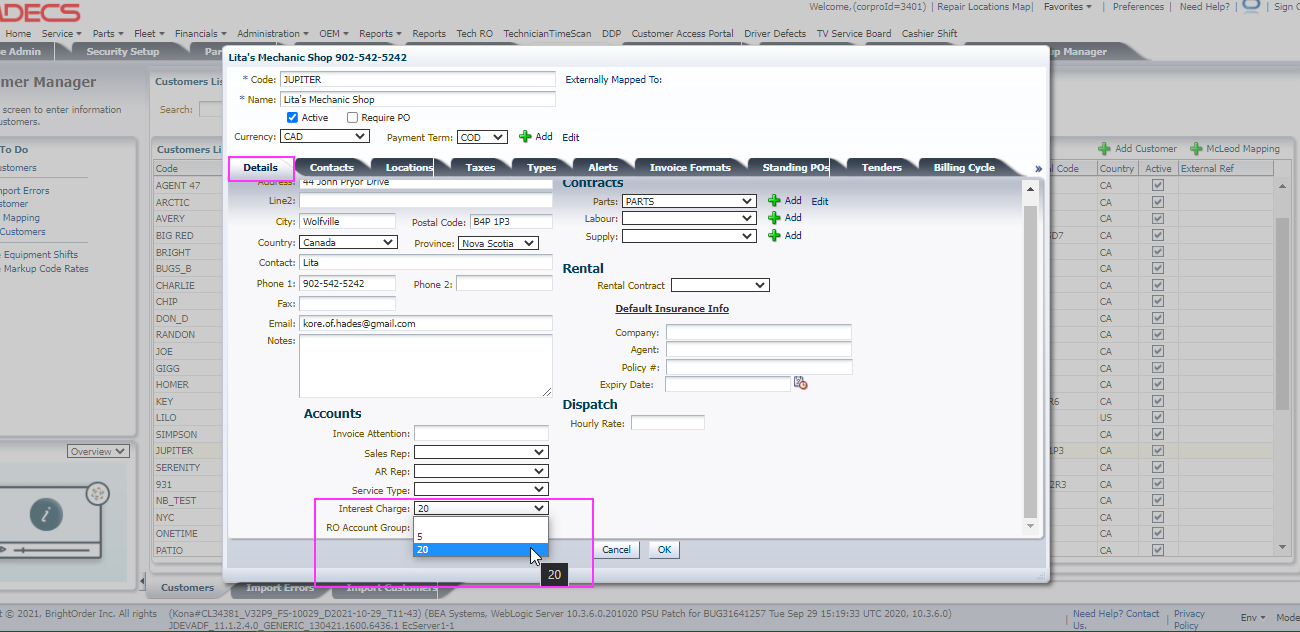Open the Customer Access Portal link

click(682, 33)
